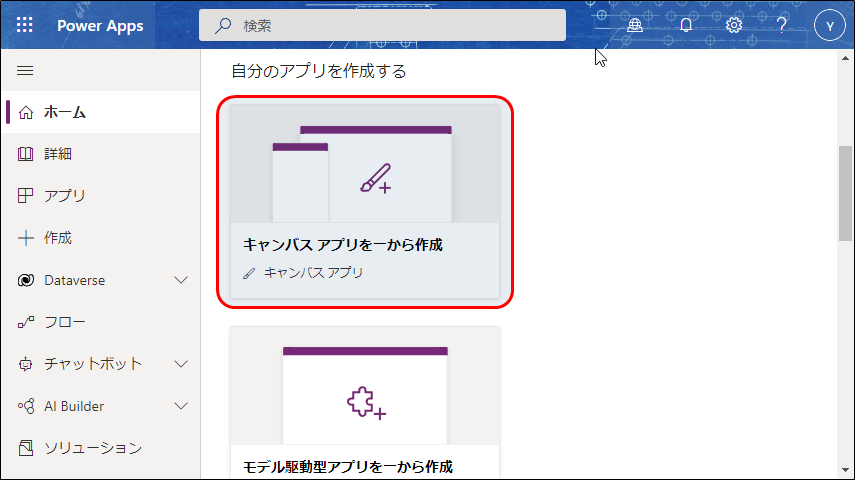Click the キャンバス アプリ label with pencil icon
This screenshot has width=855, height=480.
tap(303, 273)
